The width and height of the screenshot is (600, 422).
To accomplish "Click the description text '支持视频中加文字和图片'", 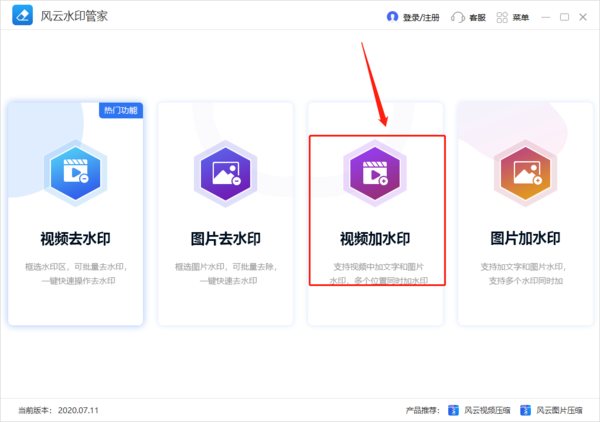I will tap(378, 267).
